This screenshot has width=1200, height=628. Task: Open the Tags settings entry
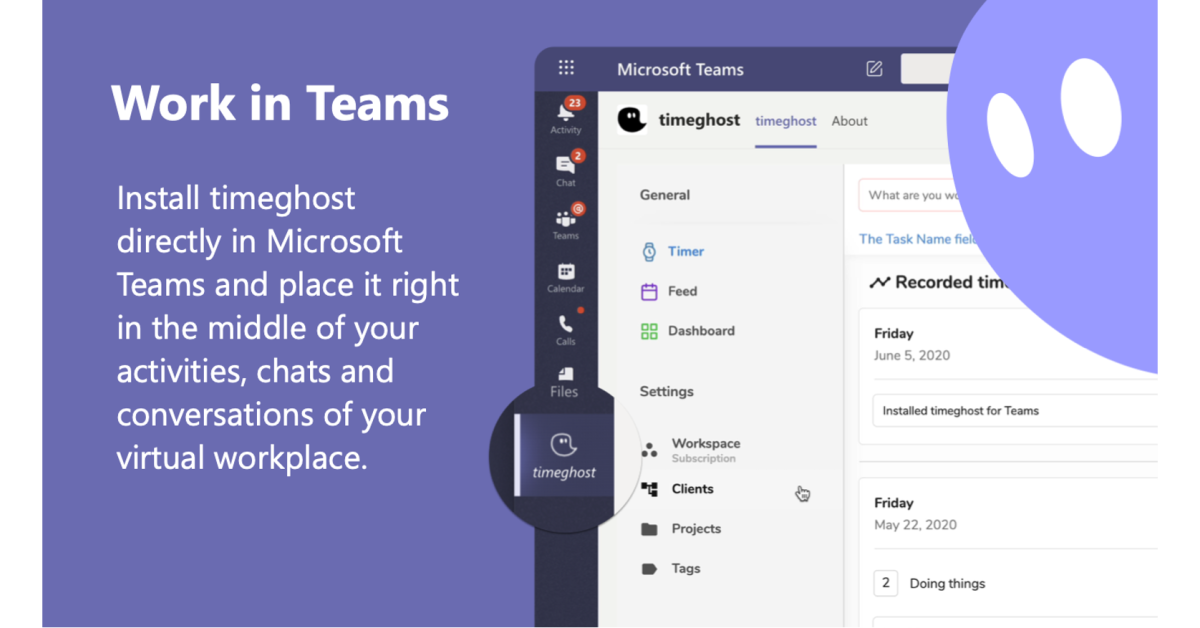[x=685, y=569]
